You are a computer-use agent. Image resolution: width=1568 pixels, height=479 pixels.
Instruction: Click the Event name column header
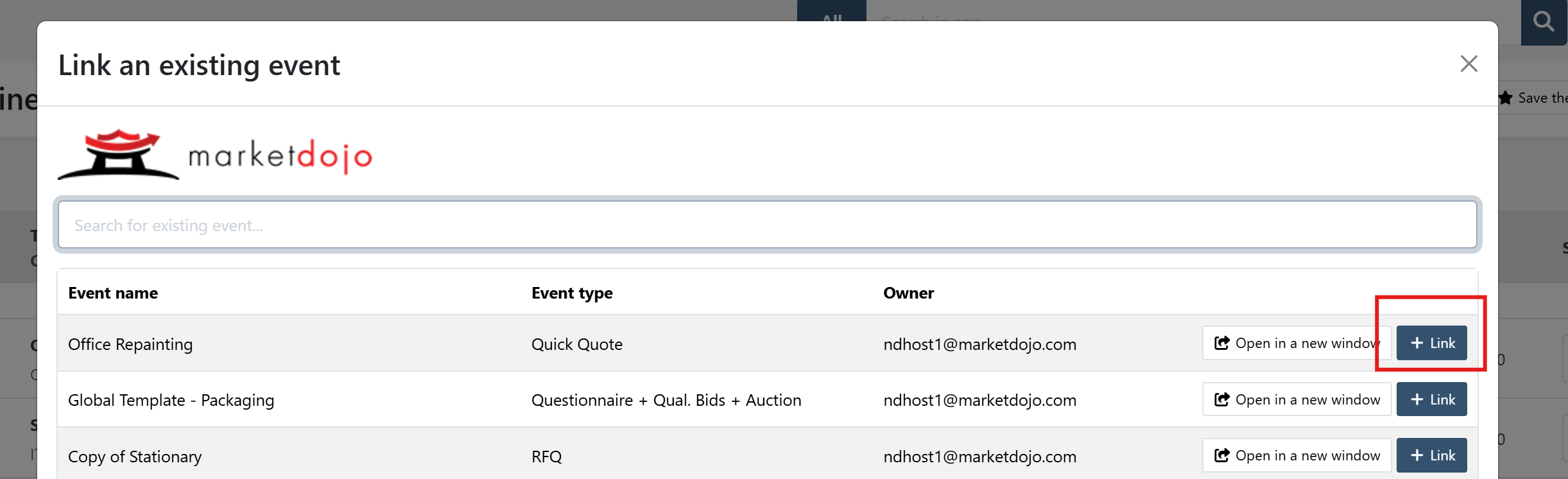click(x=113, y=293)
